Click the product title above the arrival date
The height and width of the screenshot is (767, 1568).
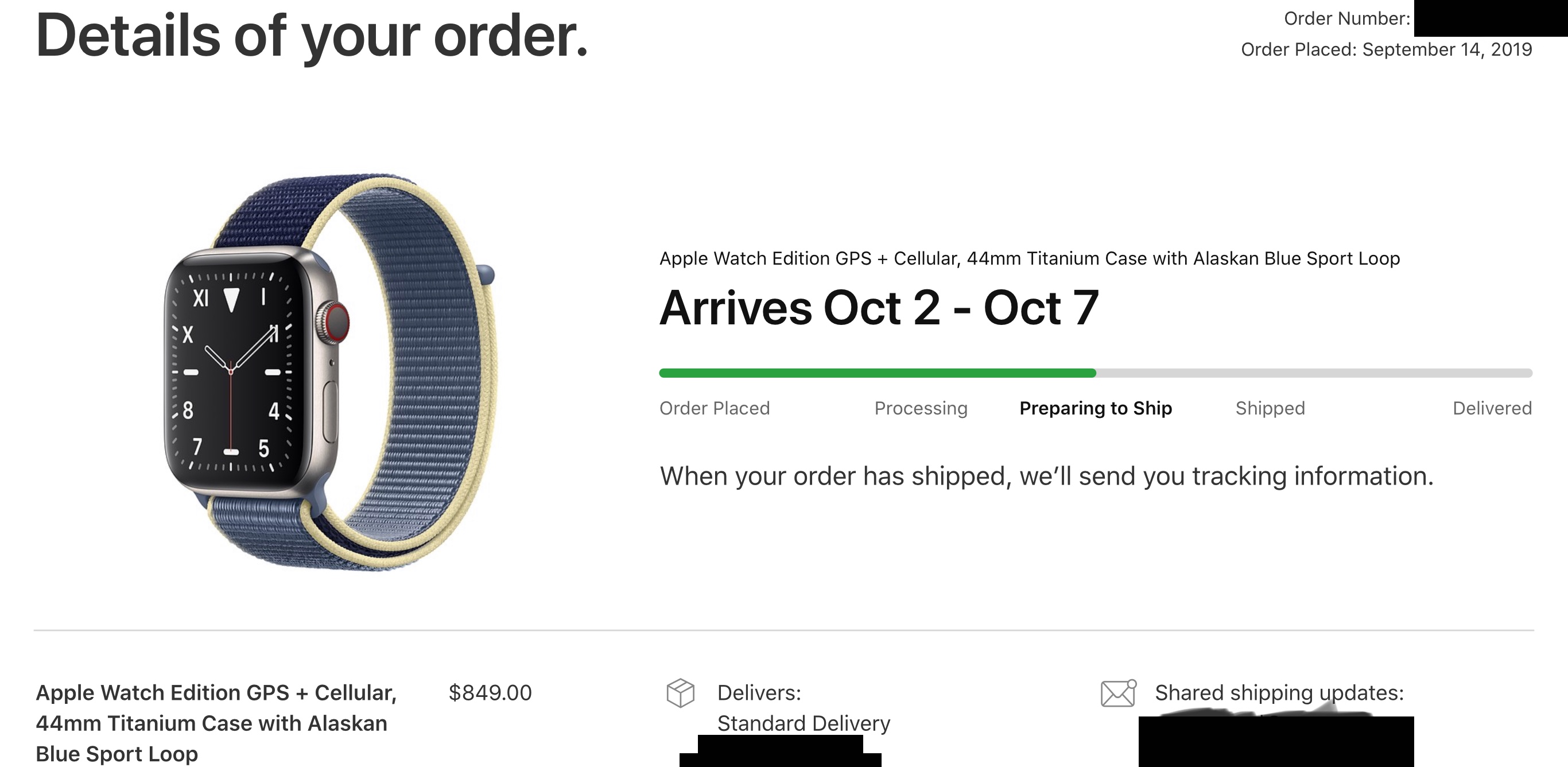[x=1029, y=259]
